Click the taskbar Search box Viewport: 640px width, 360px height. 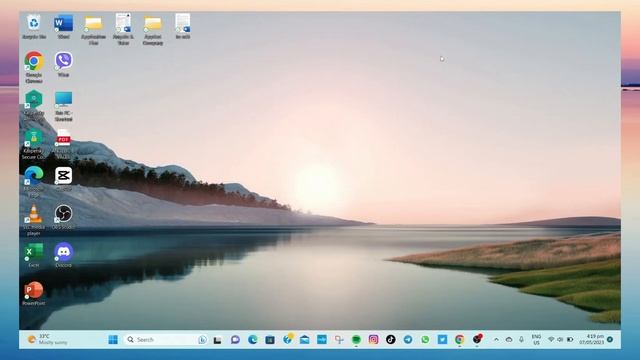[166, 340]
